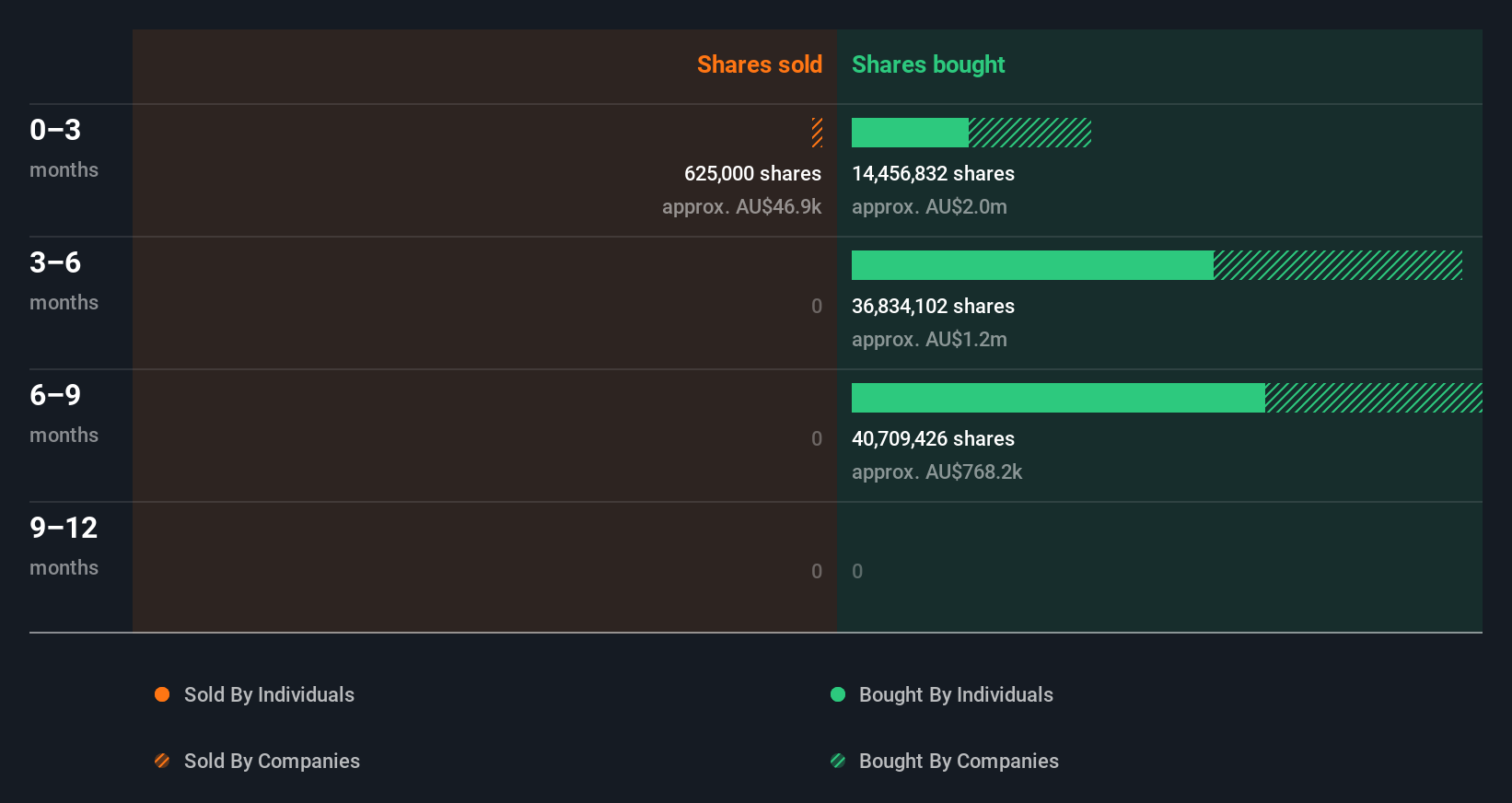The width and height of the screenshot is (1512, 803).
Task: Click the hatched green bar for 6–9 months
Action: click(x=1374, y=398)
